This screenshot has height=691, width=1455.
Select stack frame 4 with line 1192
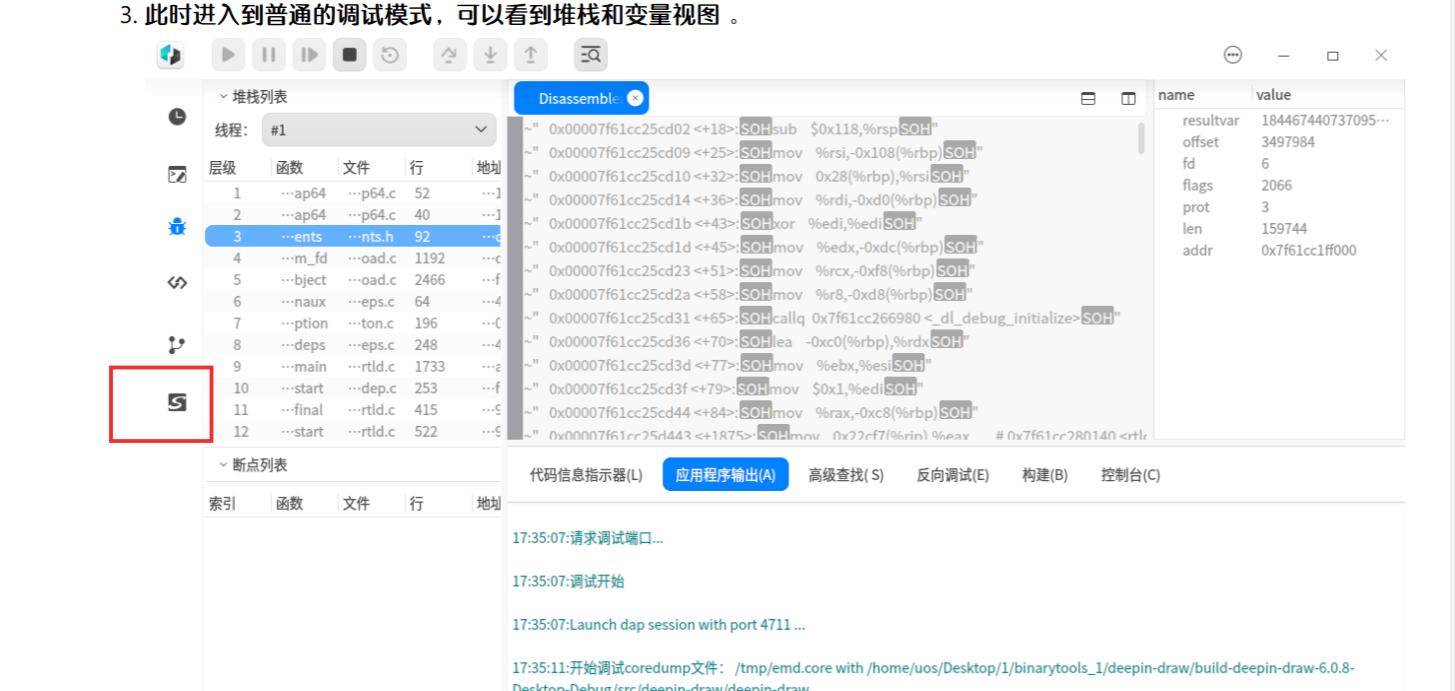pyautogui.click(x=353, y=258)
